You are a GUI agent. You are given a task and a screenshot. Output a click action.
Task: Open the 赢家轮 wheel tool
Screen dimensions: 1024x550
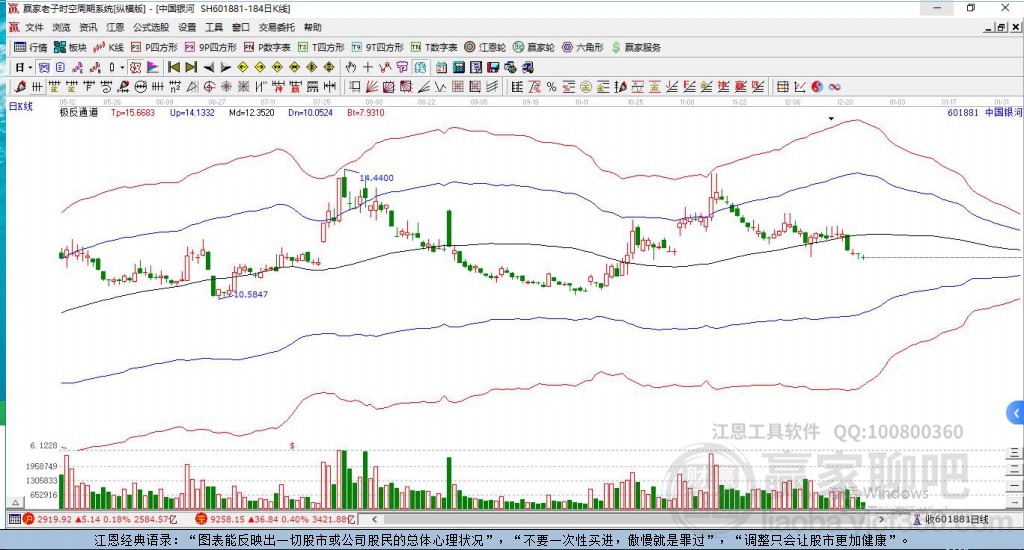[x=534, y=47]
